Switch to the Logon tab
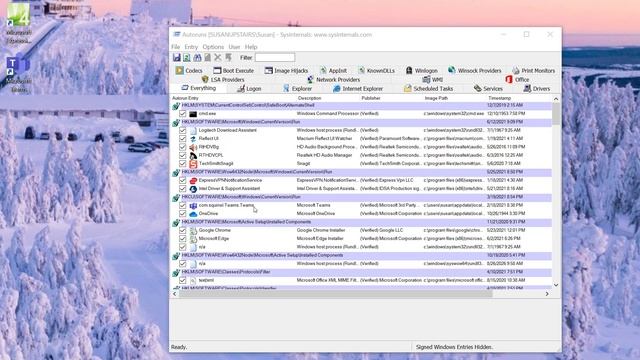Image resolution: width=640 pixels, height=360 pixels. point(249,89)
